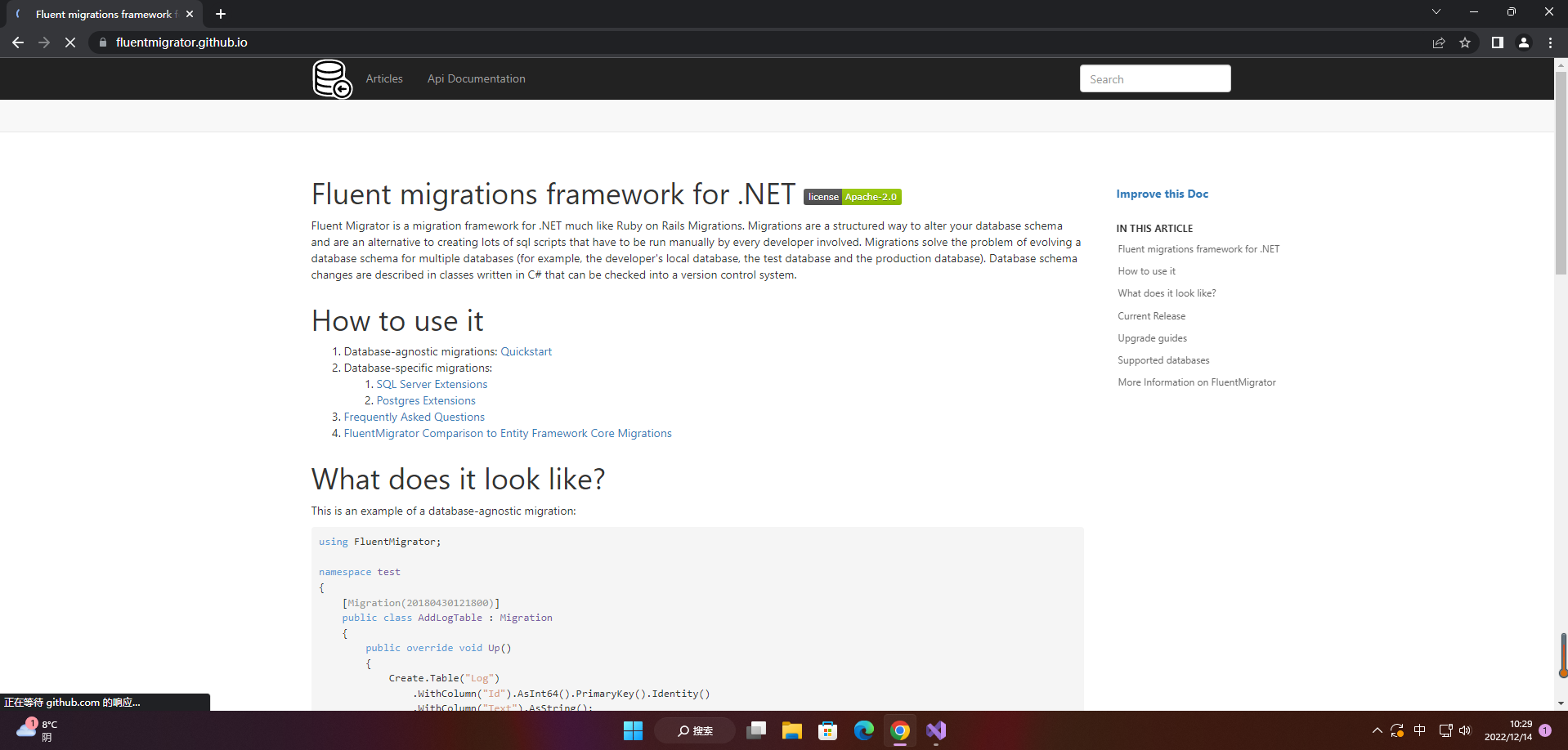
Task: Open the Chrome profile icon
Action: click(1524, 42)
